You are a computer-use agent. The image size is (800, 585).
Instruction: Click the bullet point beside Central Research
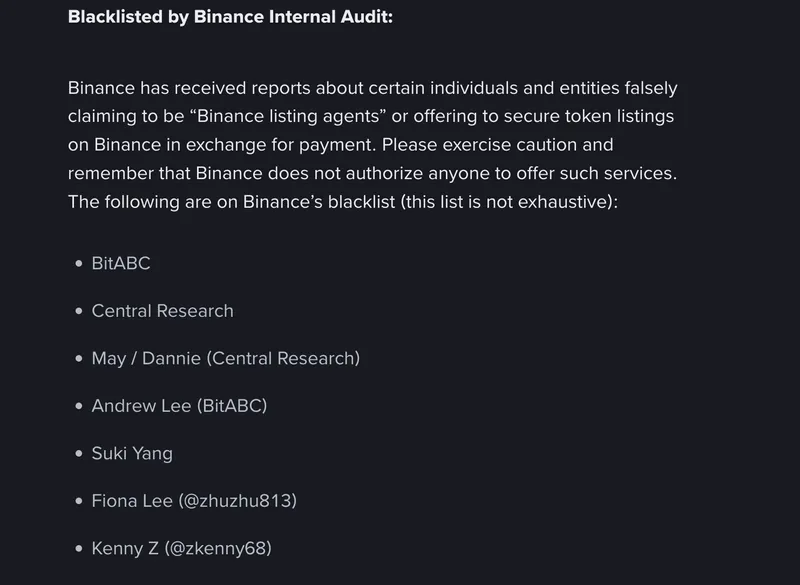pyautogui.click(x=79, y=311)
